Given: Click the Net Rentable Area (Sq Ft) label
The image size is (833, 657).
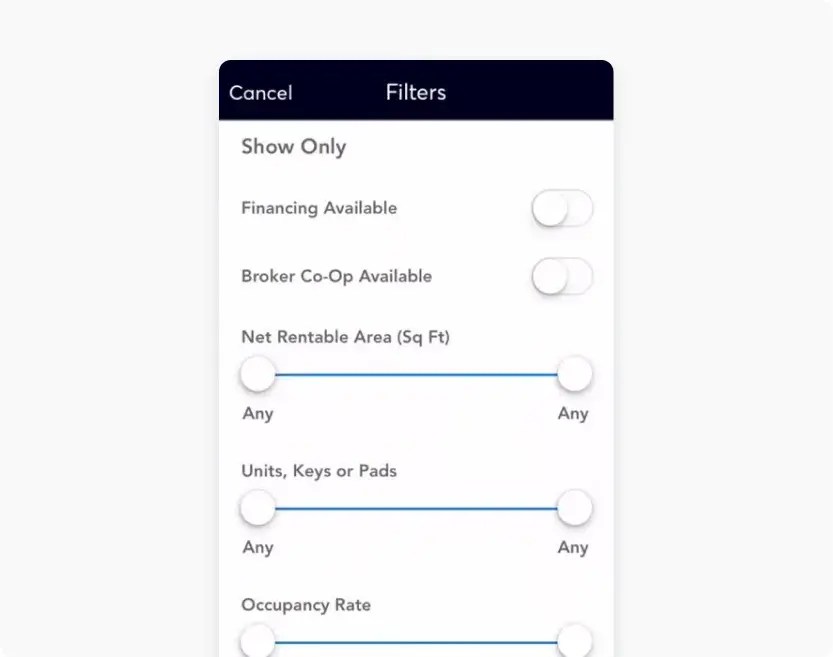Looking at the screenshot, I should pos(346,337).
